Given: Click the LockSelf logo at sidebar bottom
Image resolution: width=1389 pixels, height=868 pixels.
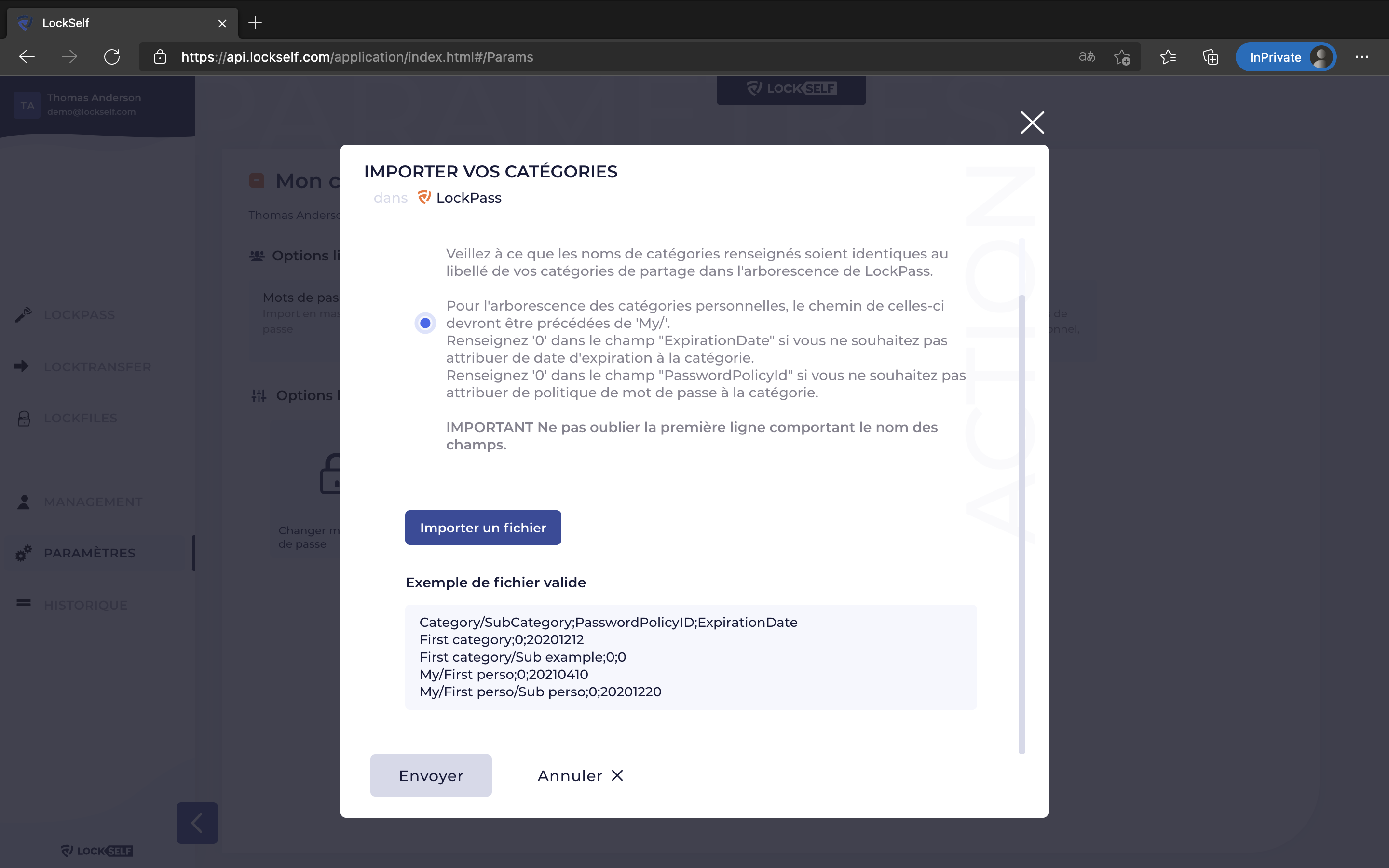Looking at the screenshot, I should coord(96,850).
